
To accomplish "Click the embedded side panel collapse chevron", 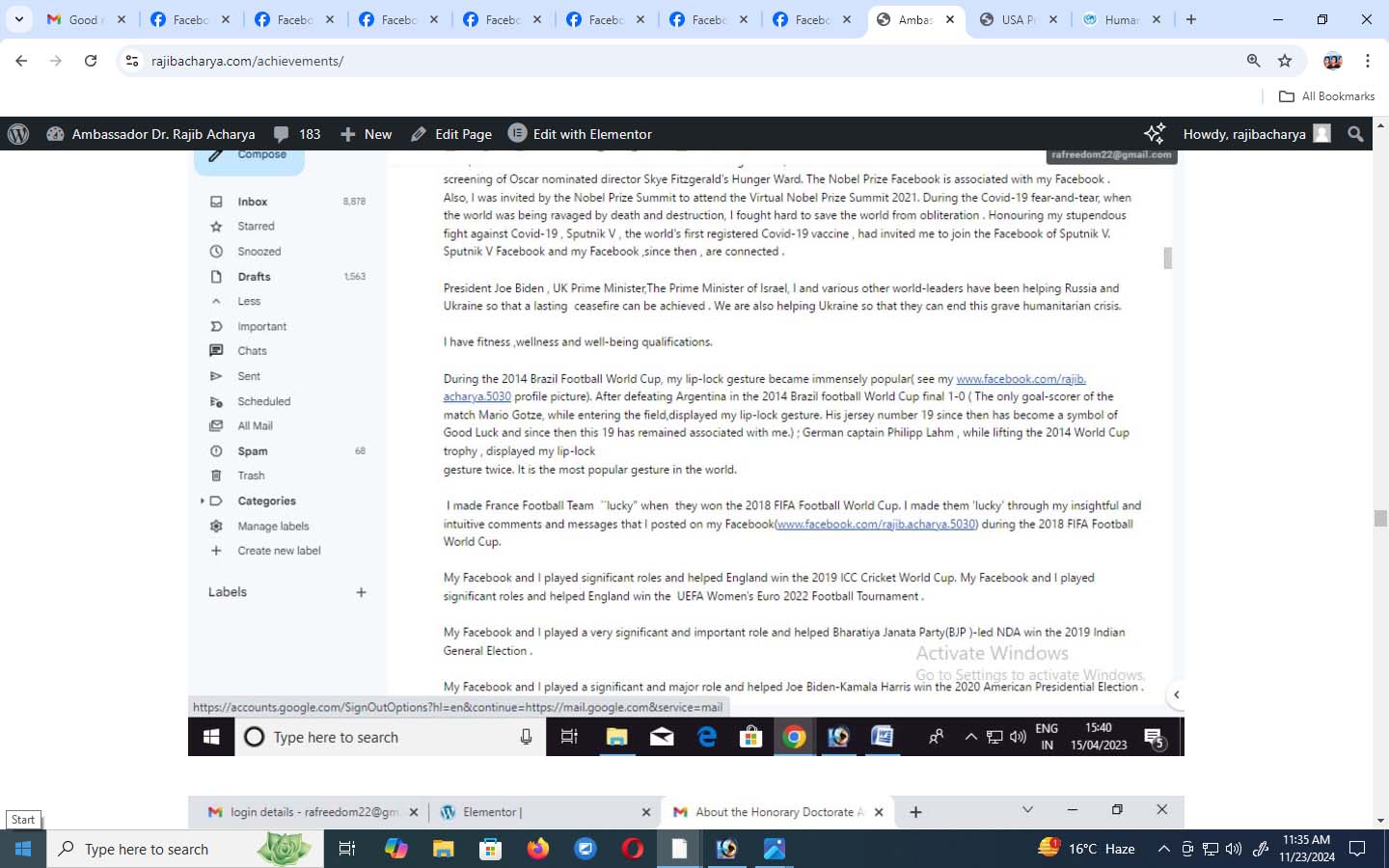I will pos(1176,694).
